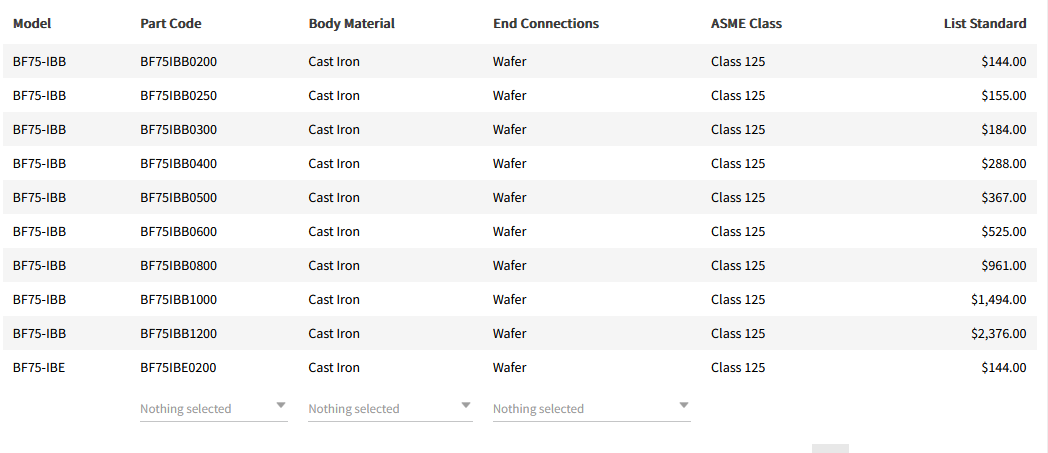Viewport: 1048px width, 453px height.
Task: Click the Body Material column header
Action: point(351,24)
